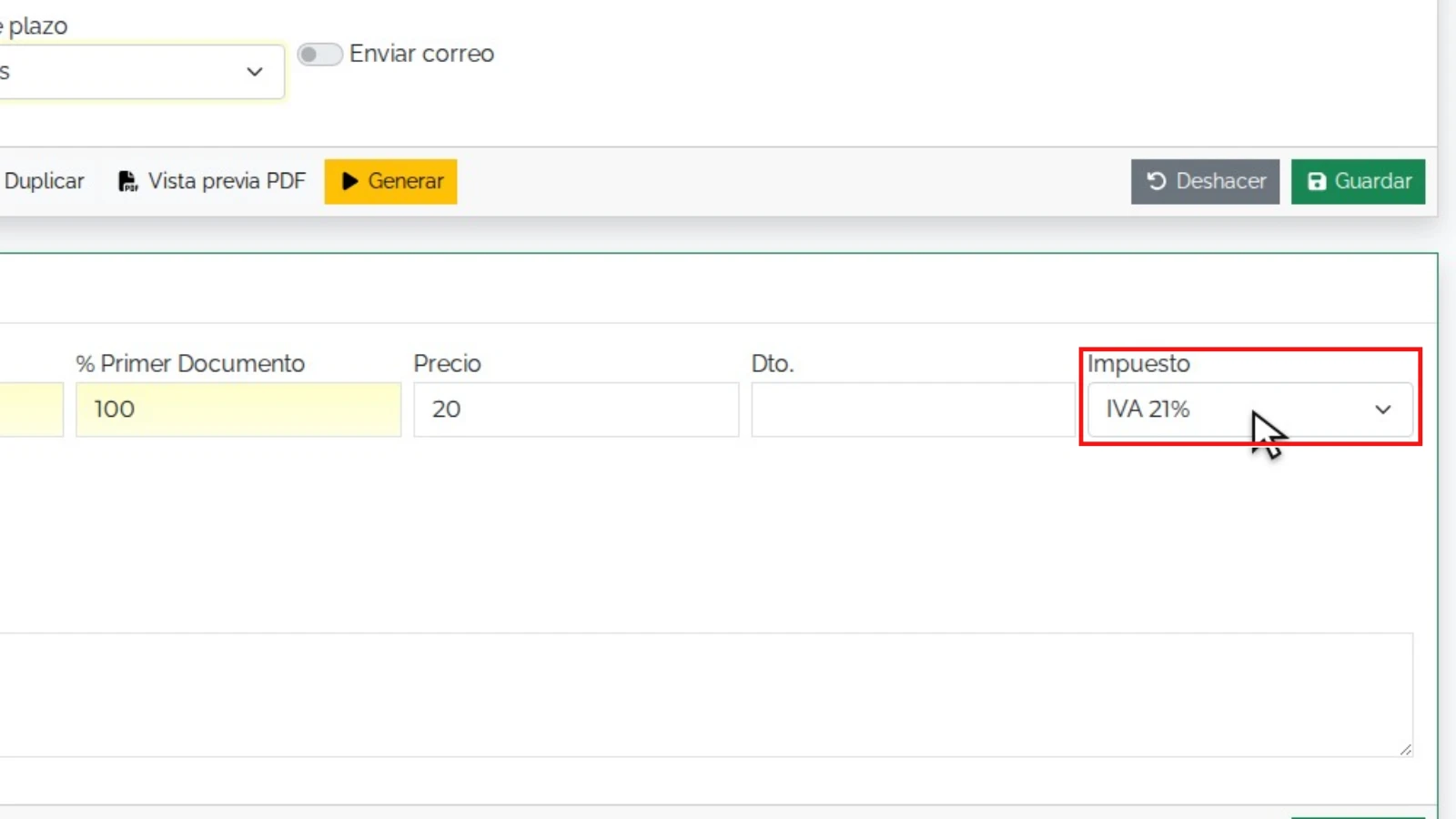Click the green Guardar button
1456x819 pixels.
tap(1358, 181)
